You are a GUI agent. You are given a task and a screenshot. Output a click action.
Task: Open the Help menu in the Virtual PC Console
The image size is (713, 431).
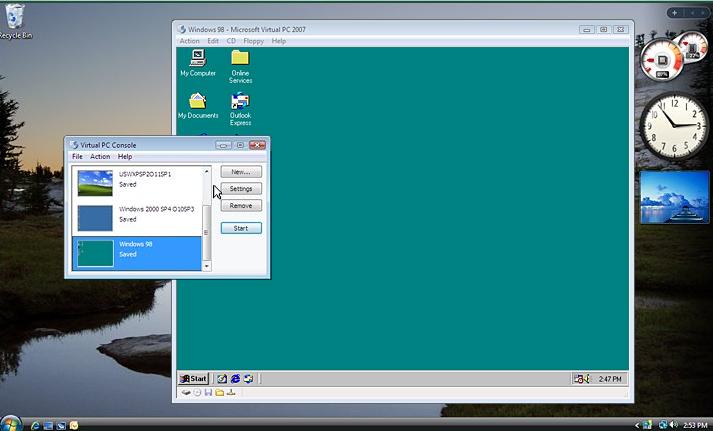125,156
